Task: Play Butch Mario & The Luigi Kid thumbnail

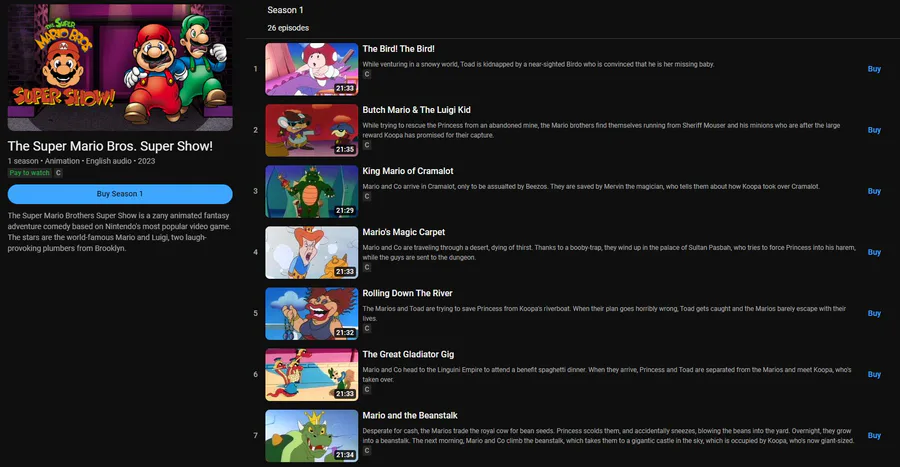Action: [x=312, y=130]
